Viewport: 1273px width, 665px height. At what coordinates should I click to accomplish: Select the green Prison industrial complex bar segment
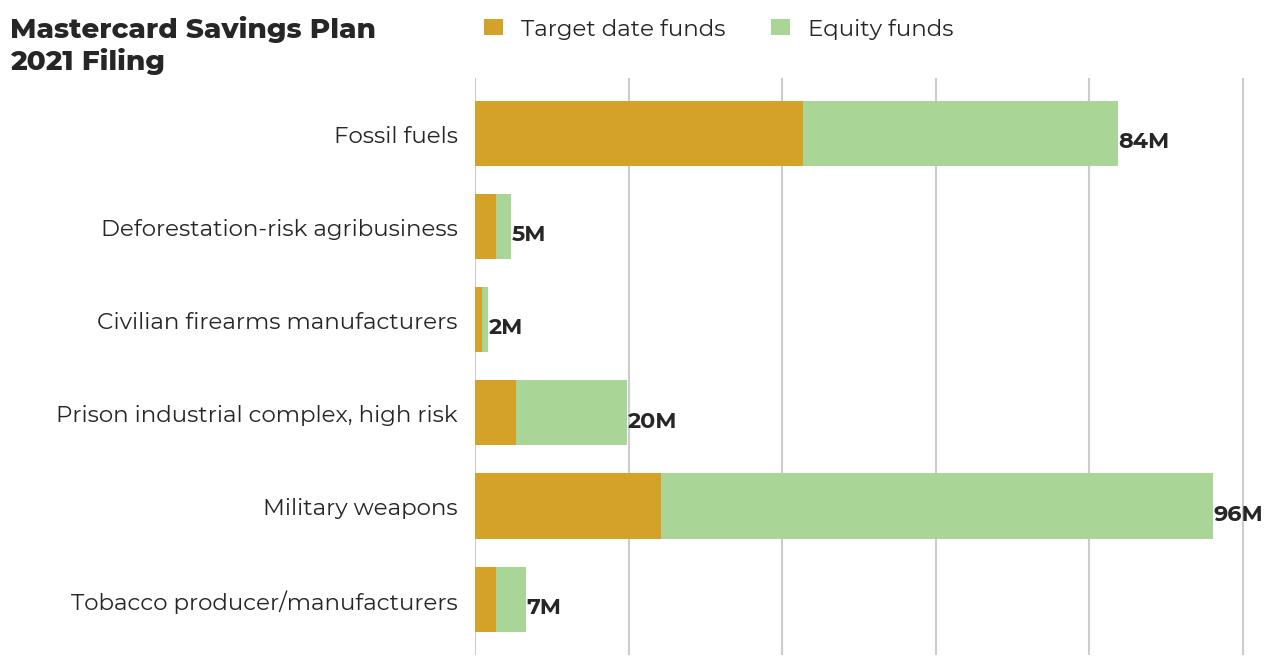[571, 412]
